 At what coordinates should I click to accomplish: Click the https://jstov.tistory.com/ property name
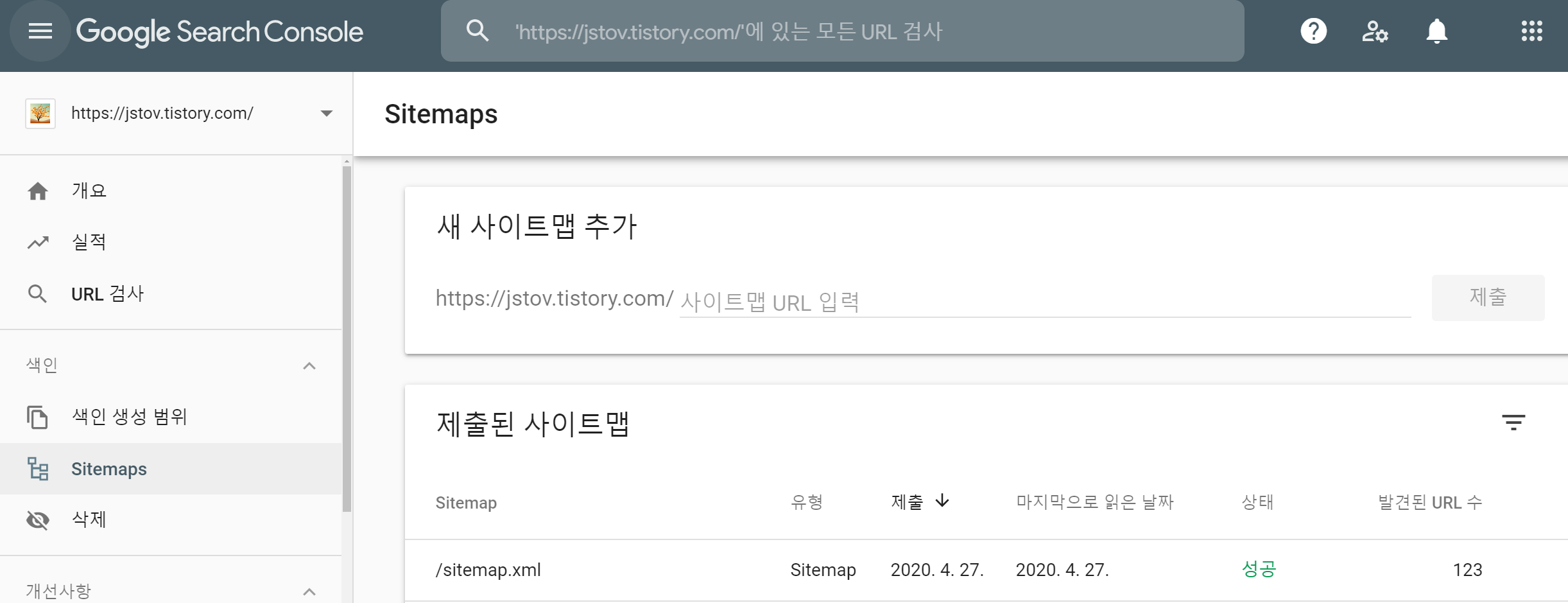click(x=162, y=114)
